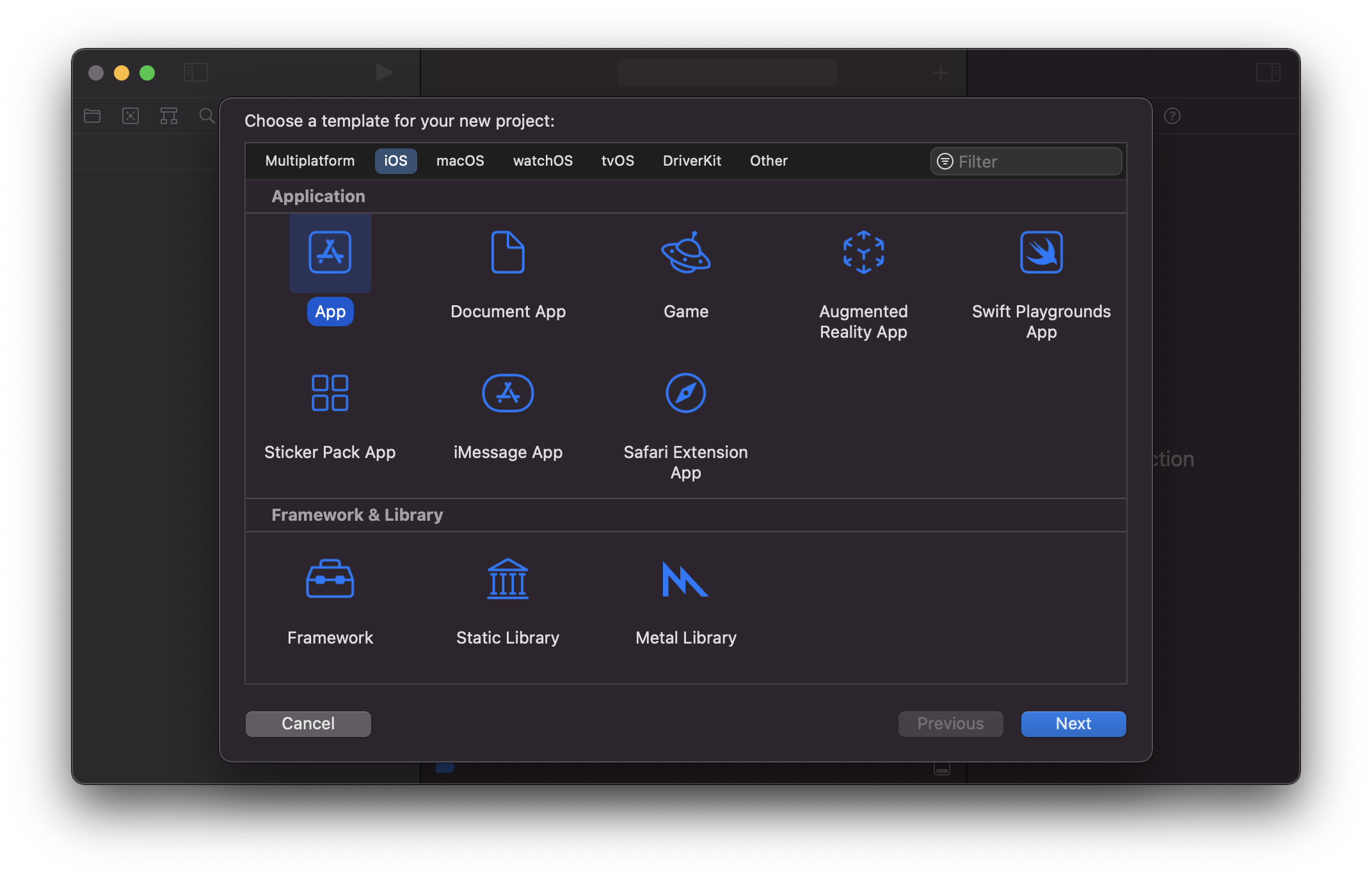The width and height of the screenshot is (1372, 879).
Task: Open the symbol navigator icon
Action: [x=169, y=116]
